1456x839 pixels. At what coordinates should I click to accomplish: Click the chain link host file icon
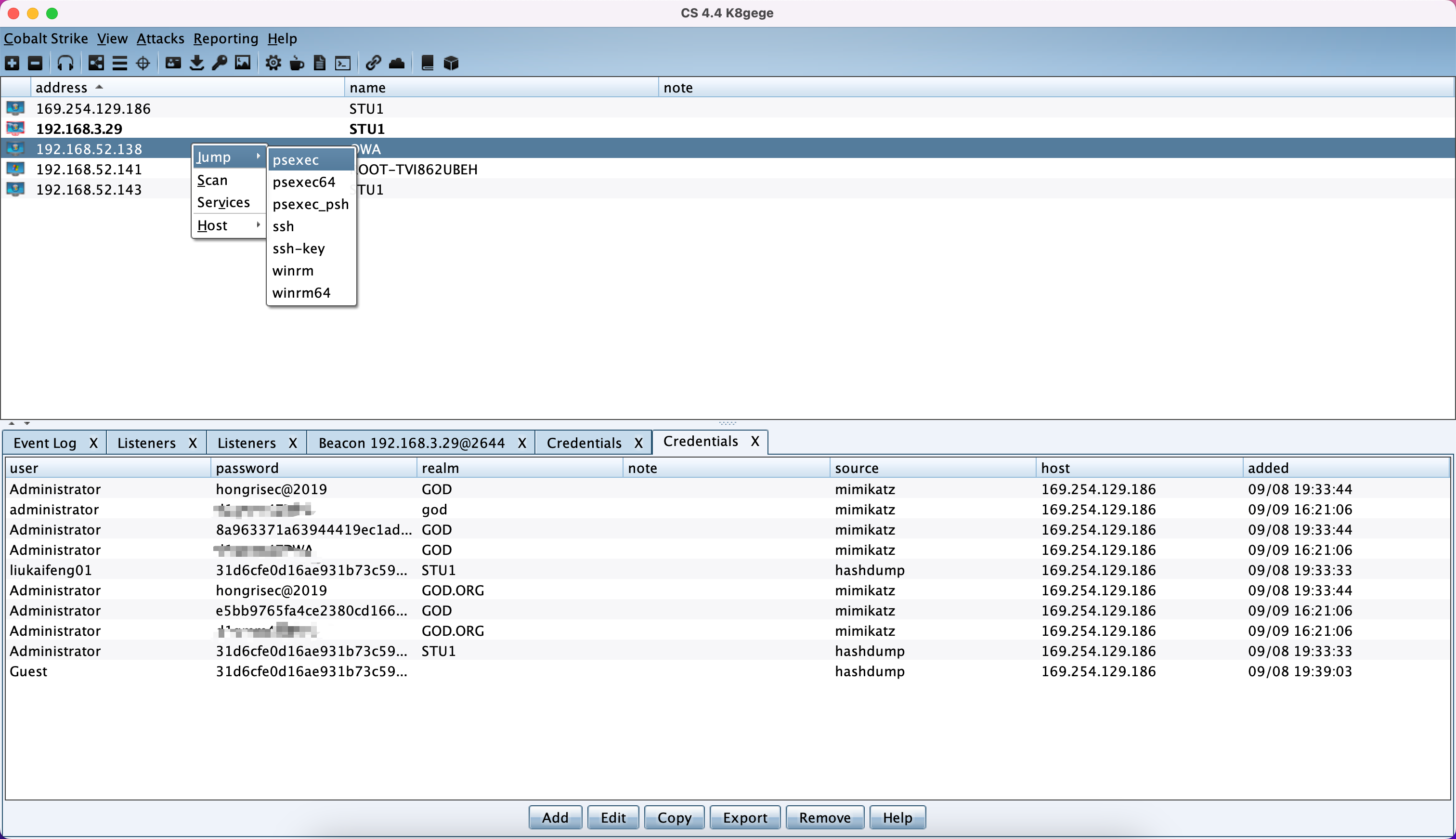(373, 63)
